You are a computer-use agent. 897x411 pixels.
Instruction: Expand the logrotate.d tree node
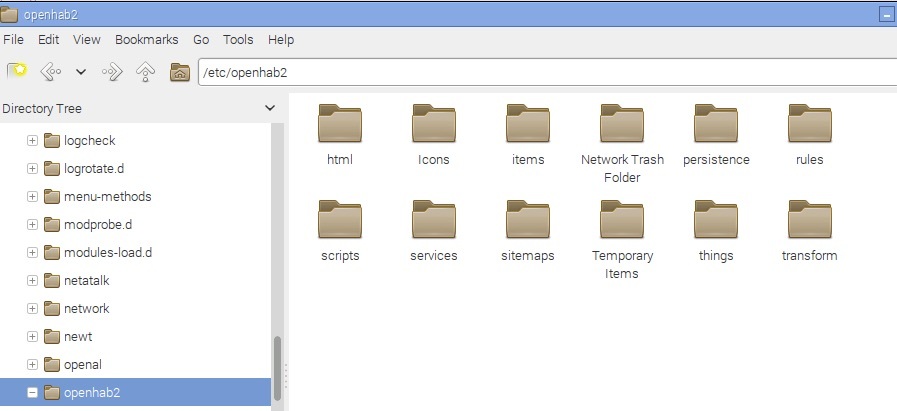[33, 168]
